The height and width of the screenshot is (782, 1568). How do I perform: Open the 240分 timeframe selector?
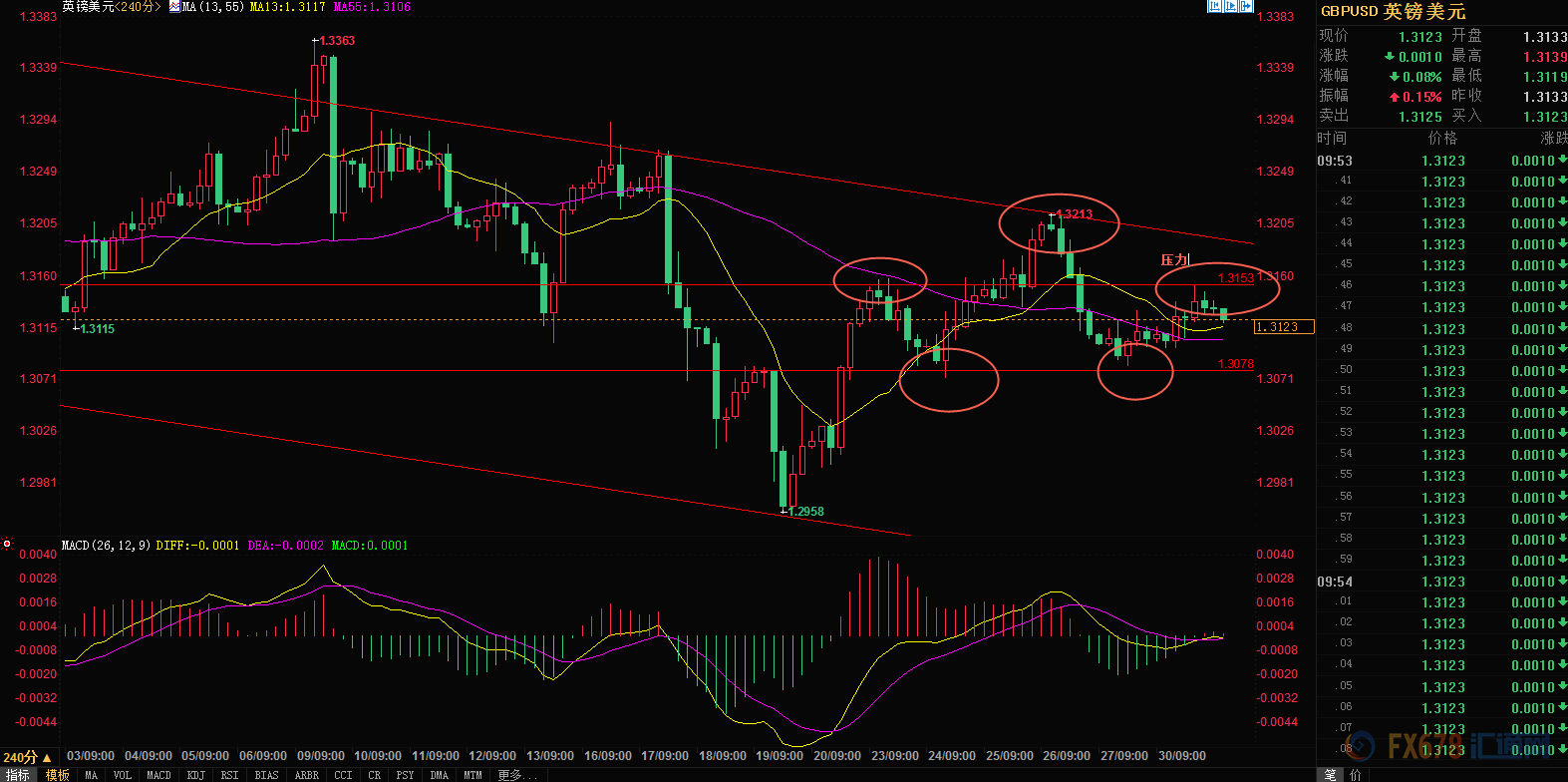click(26, 757)
